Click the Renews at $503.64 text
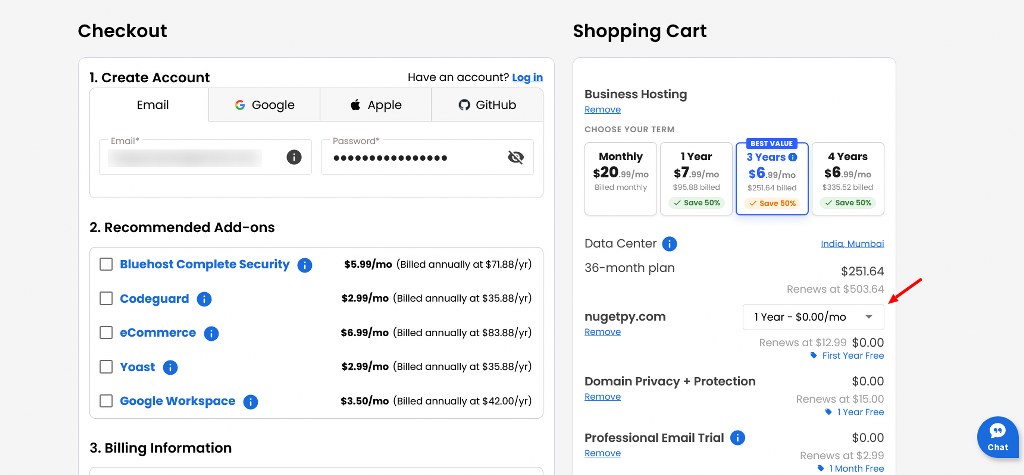The width and height of the screenshot is (1024, 475). coord(835,289)
